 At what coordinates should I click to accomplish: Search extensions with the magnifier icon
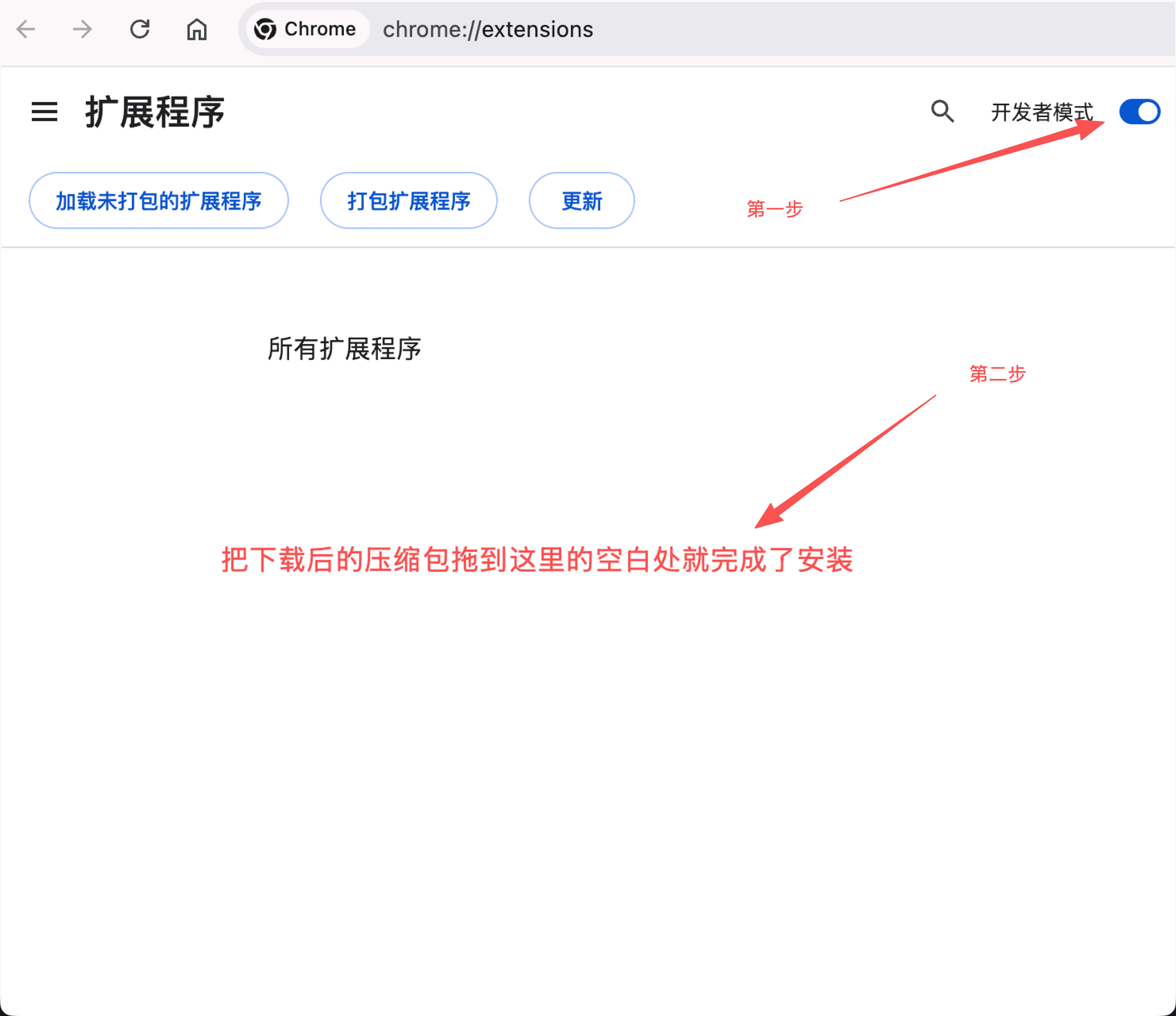[942, 111]
